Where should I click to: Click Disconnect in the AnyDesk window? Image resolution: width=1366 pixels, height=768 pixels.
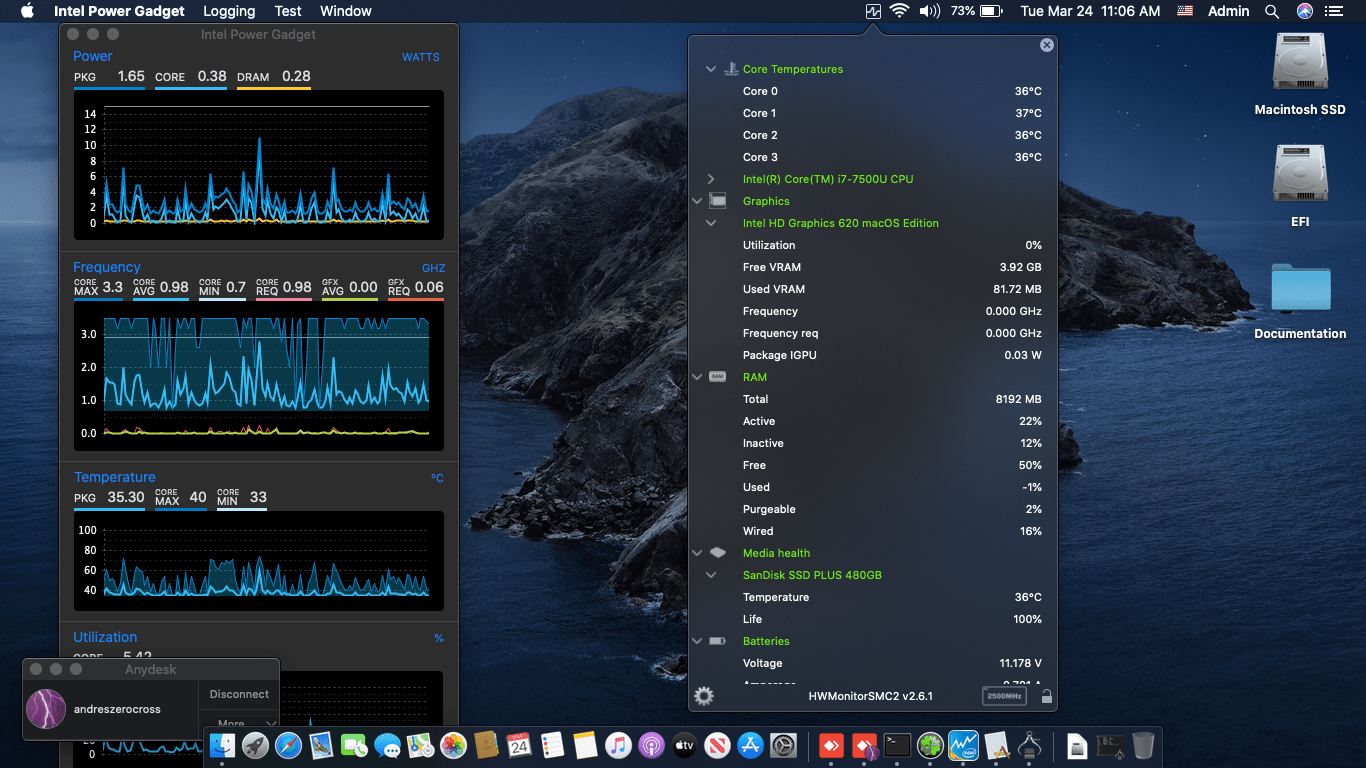pyautogui.click(x=238, y=693)
